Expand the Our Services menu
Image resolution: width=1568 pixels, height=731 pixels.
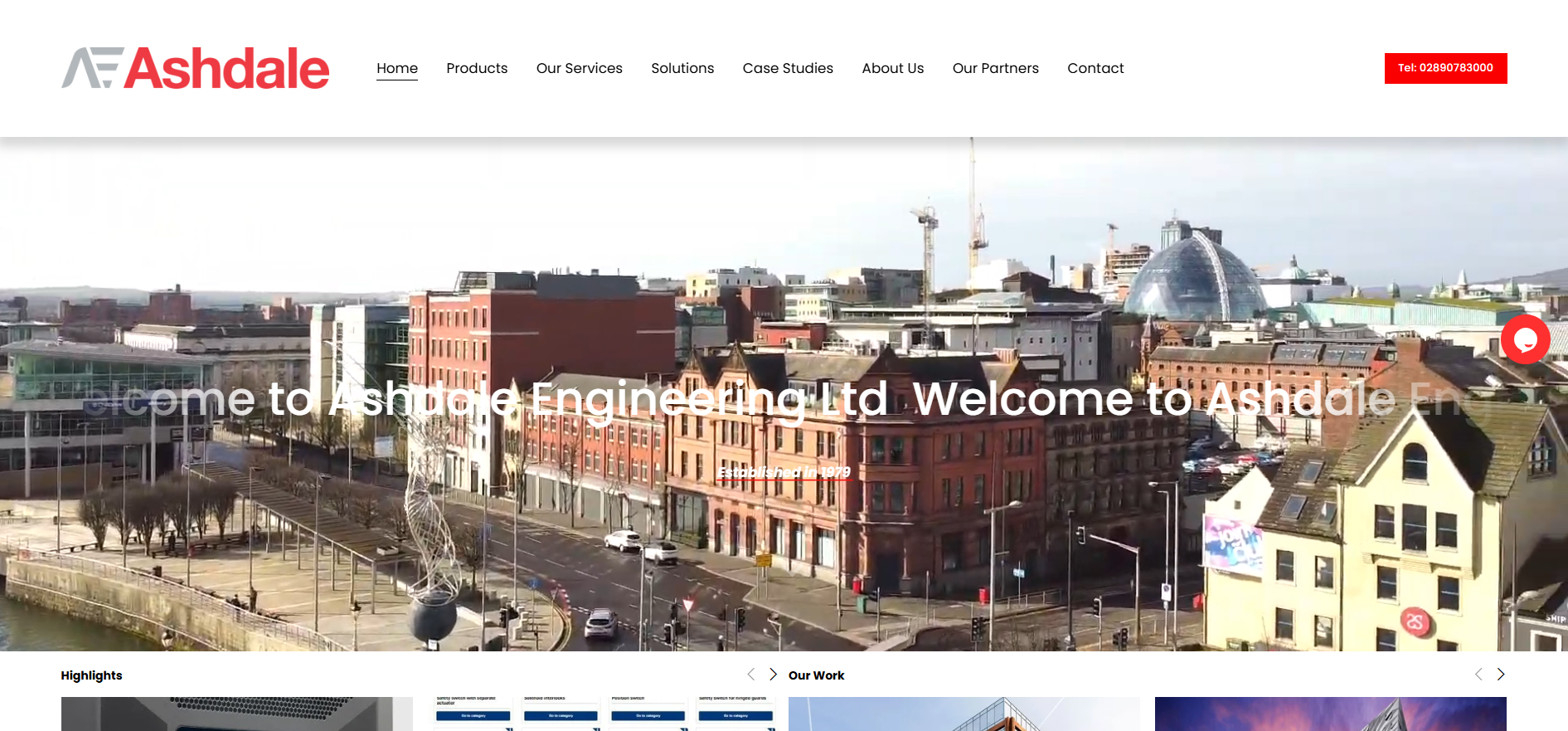(579, 68)
